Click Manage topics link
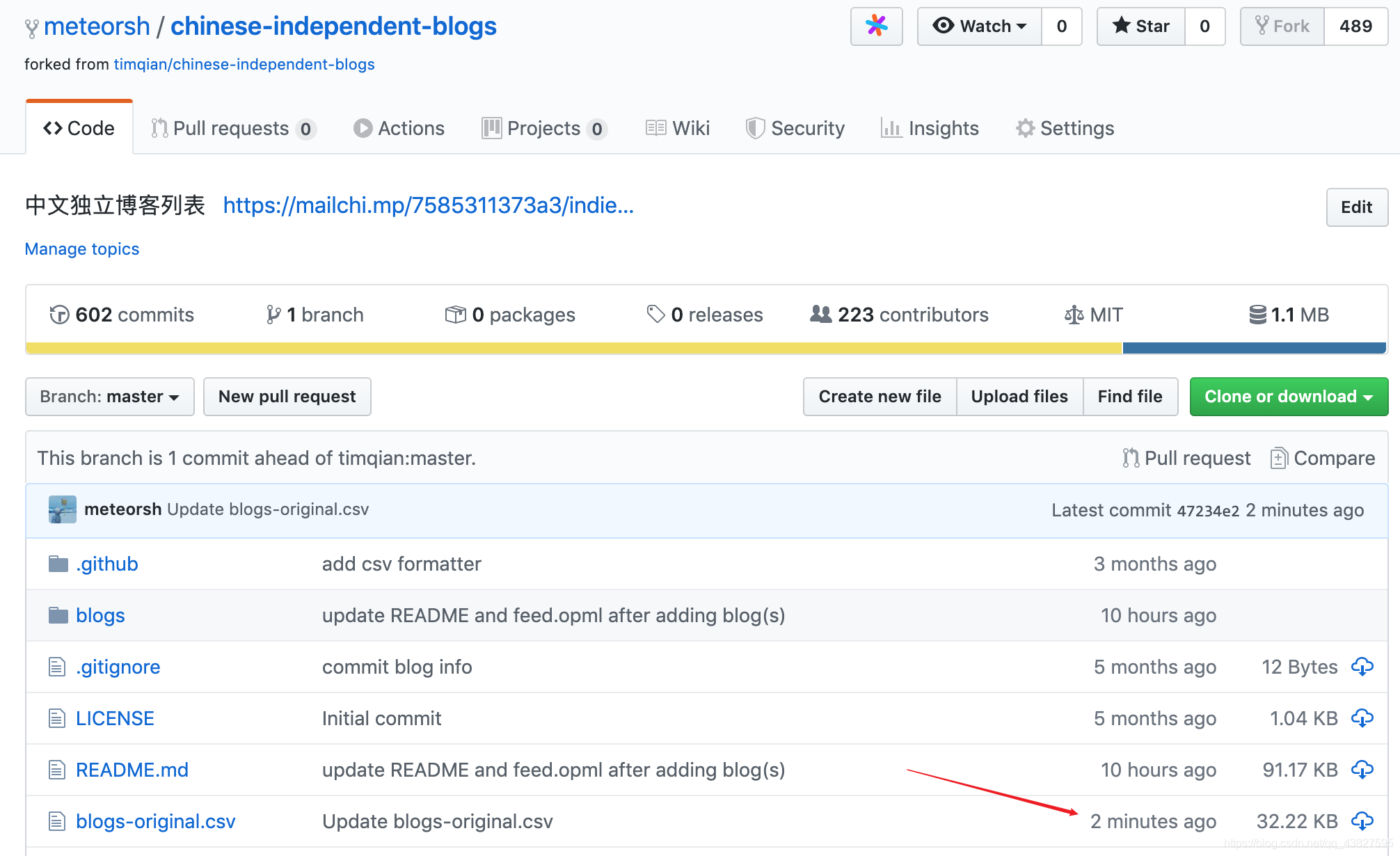1400x856 pixels. [82, 248]
